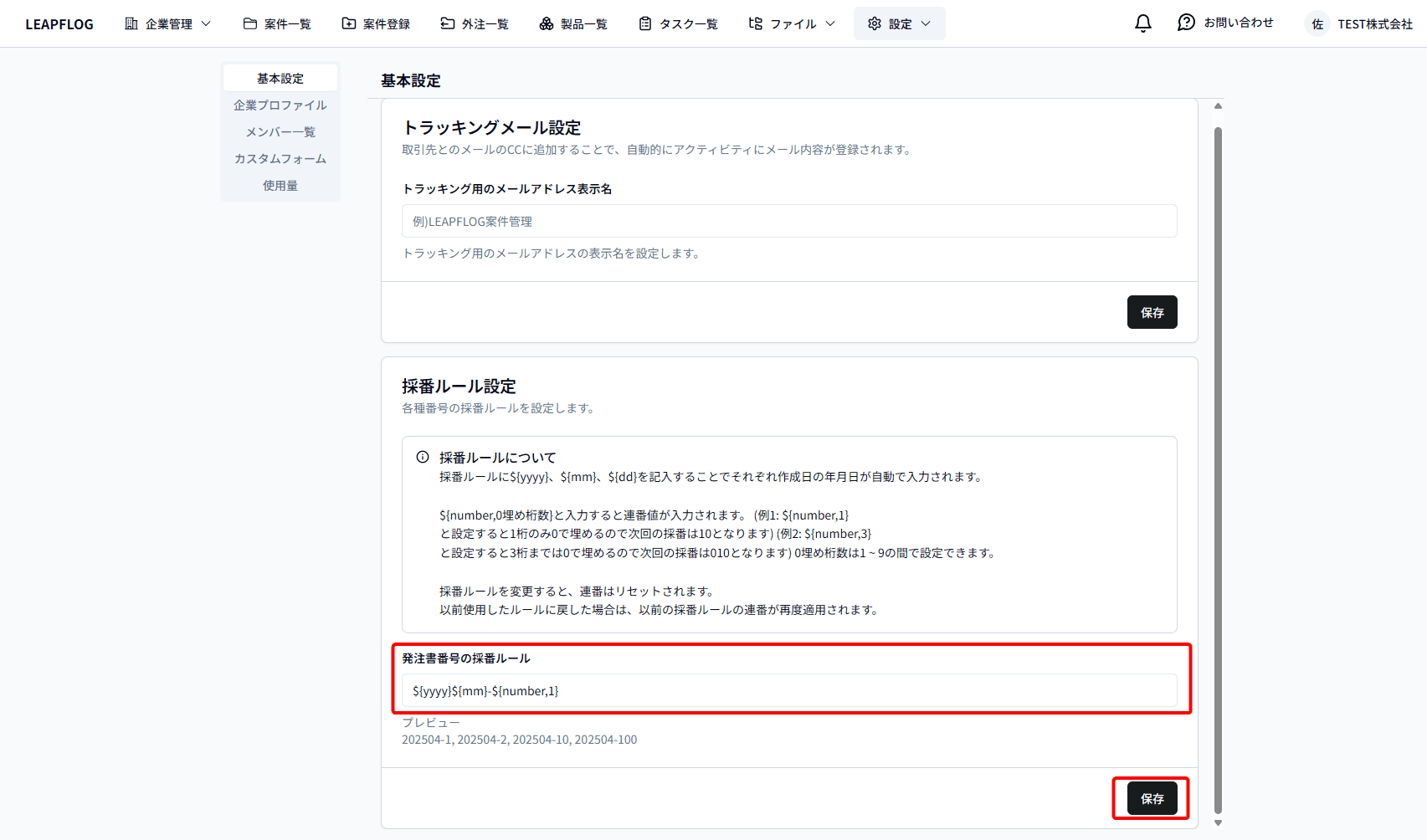Click the highlighted 保存 button for numbering rules
This screenshot has height=840, width=1427.
tap(1151, 798)
